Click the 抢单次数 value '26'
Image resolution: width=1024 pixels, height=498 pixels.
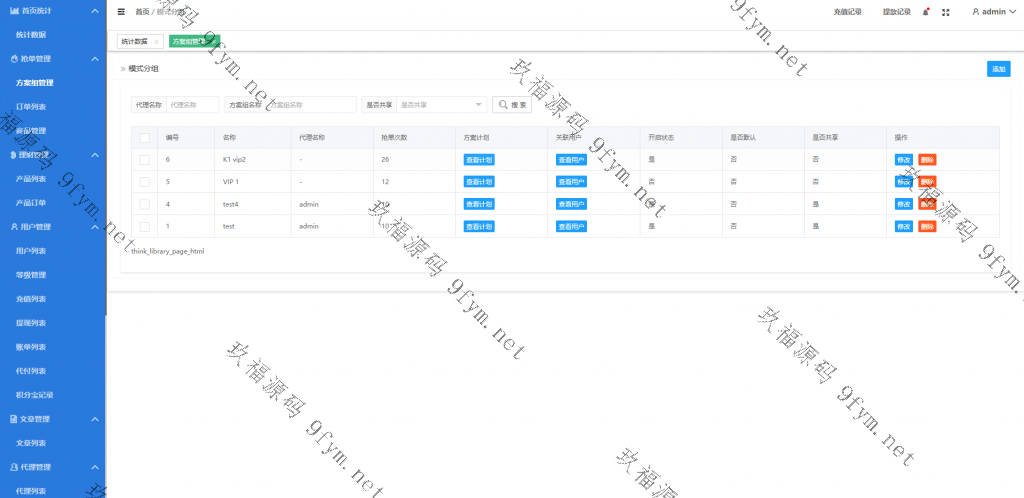coord(386,159)
